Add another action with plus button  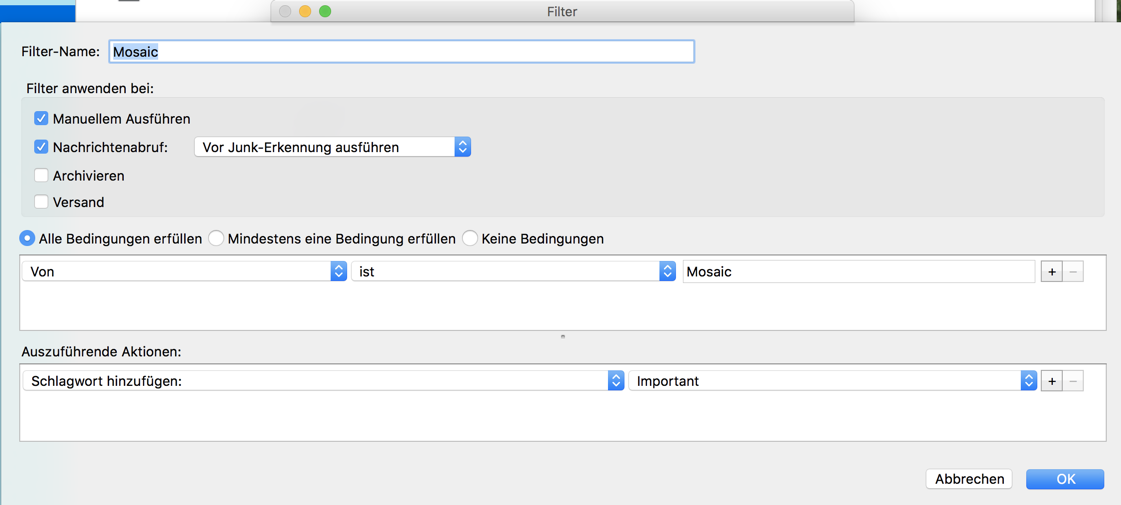(1051, 381)
